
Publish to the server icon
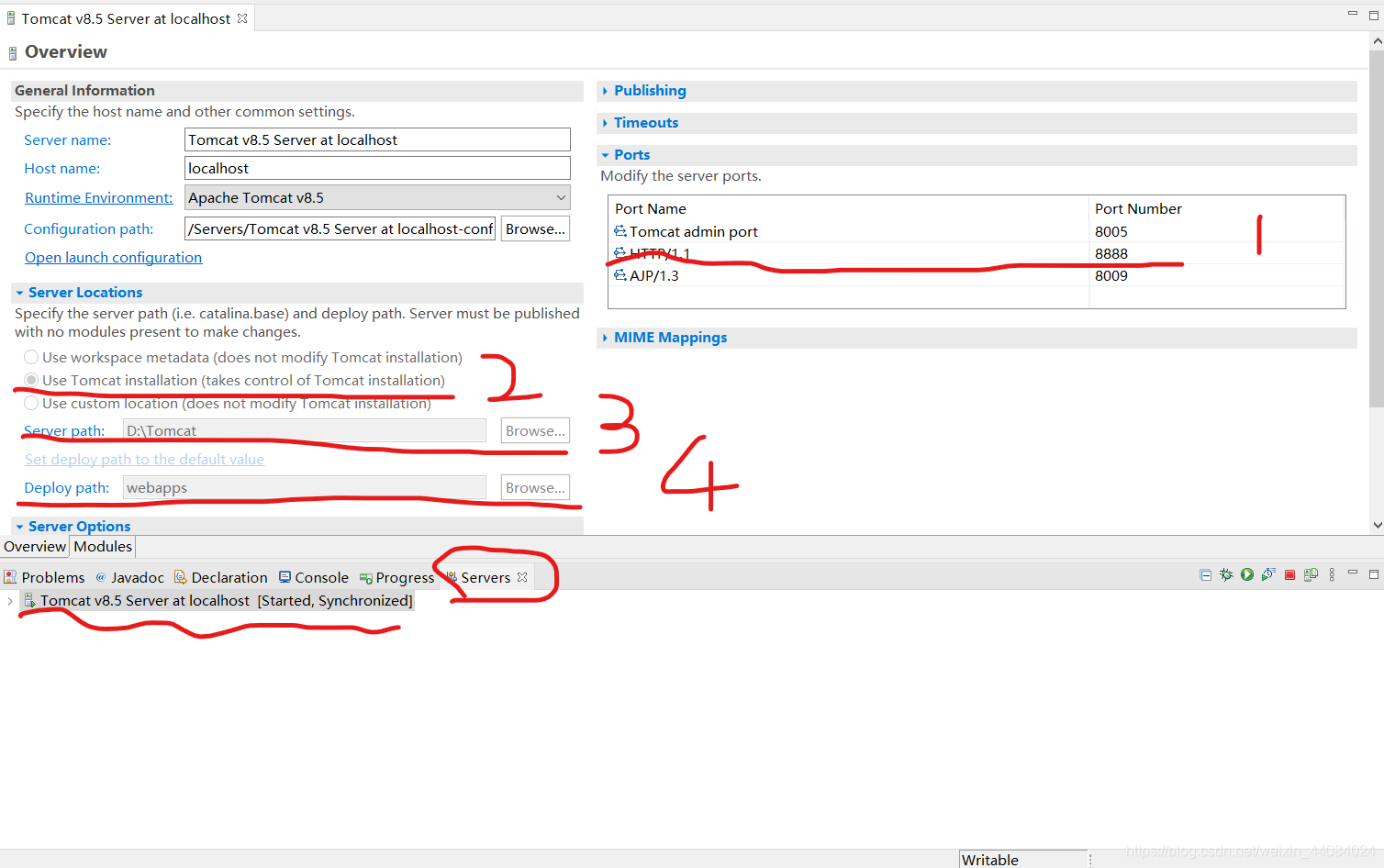1311,574
